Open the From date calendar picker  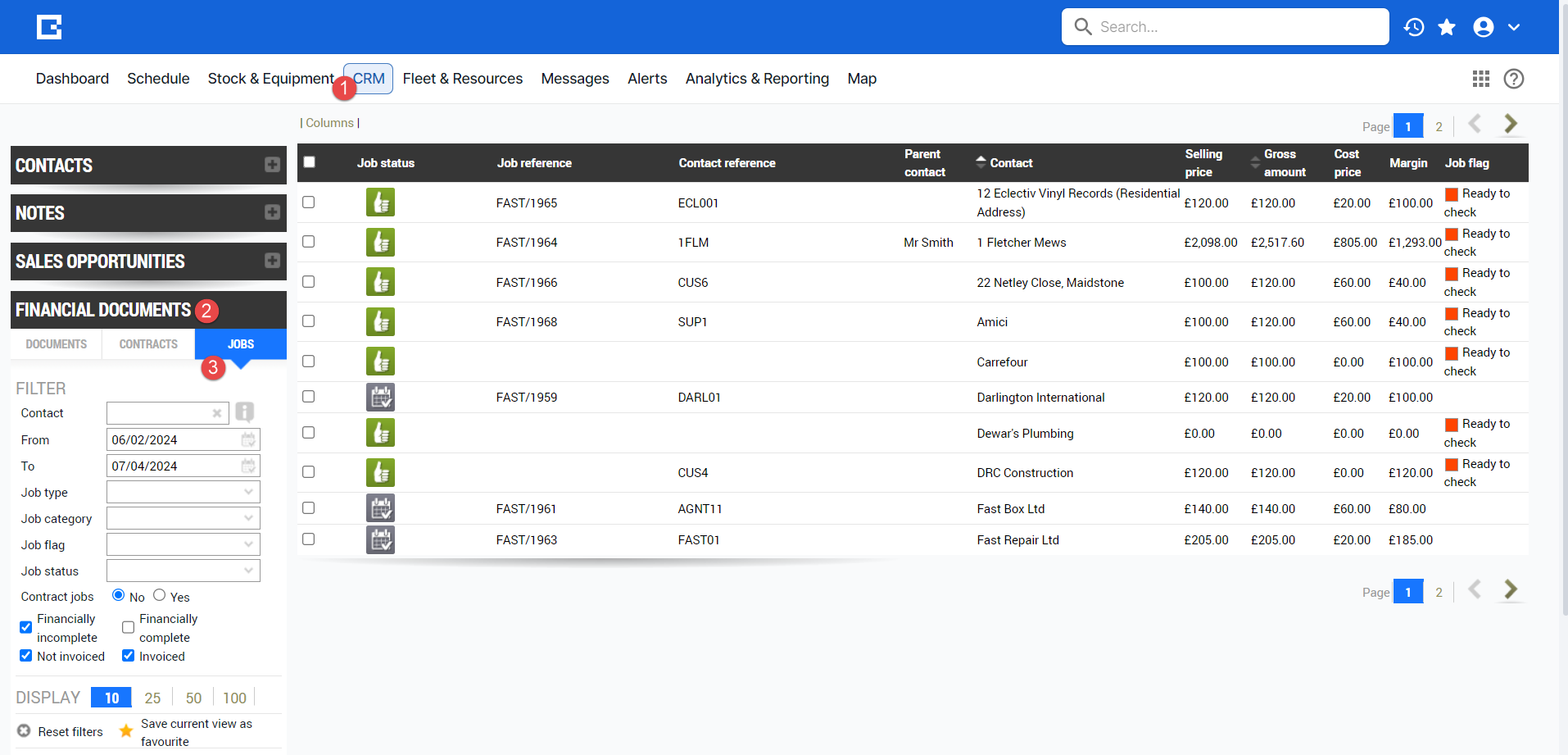248,440
